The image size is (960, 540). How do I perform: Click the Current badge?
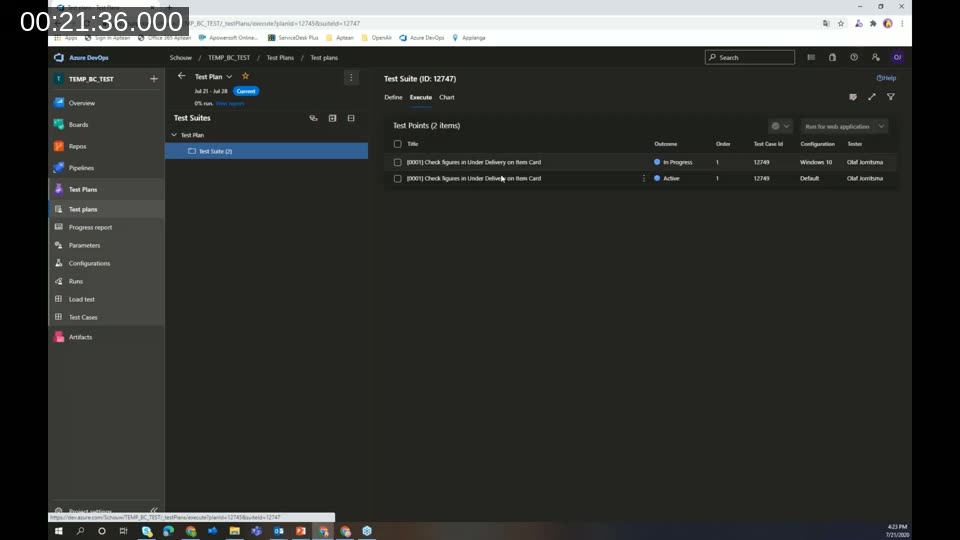coord(246,91)
